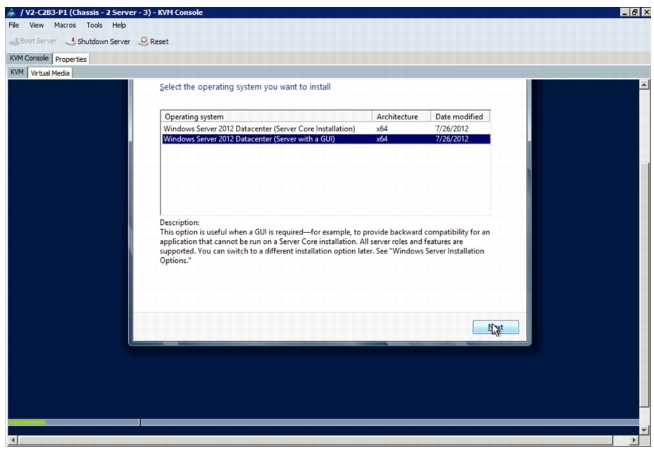654x451 pixels.
Task: Select the KVM sub-tab
Action: pos(17,72)
